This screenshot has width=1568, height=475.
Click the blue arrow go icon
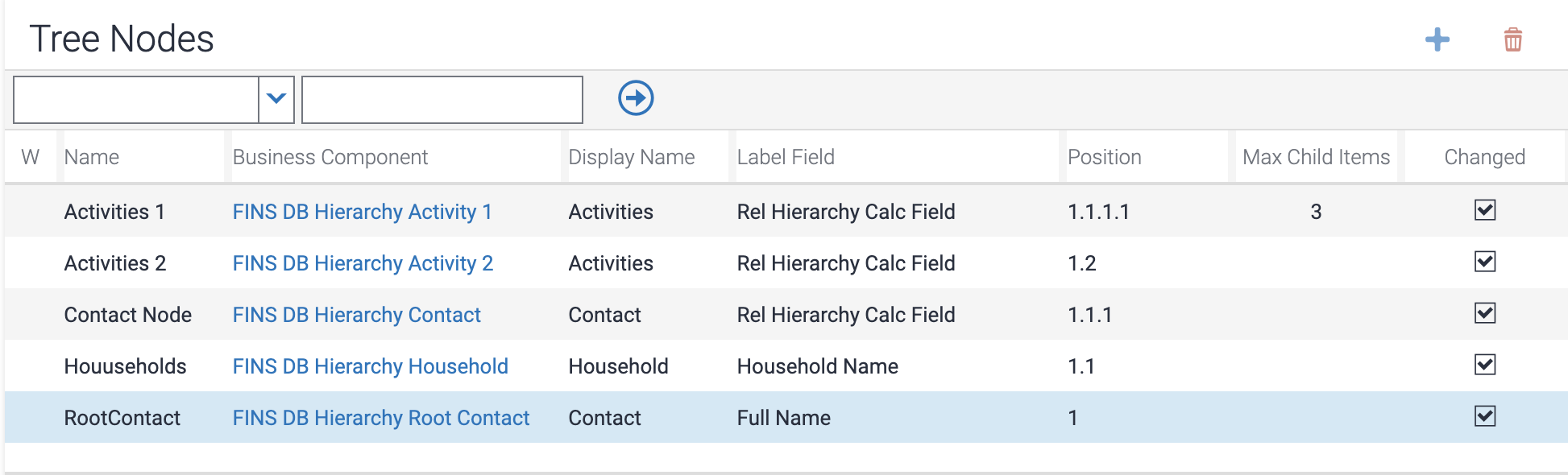pyautogui.click(x=636, y=98)
